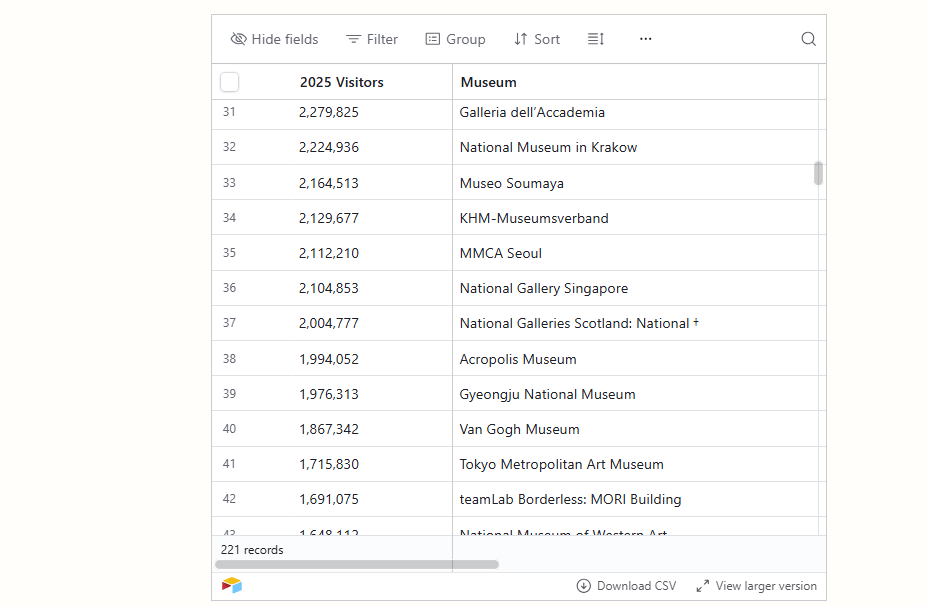Click the Download CSV icon button
Screen dimensions: 927x606
584,586
